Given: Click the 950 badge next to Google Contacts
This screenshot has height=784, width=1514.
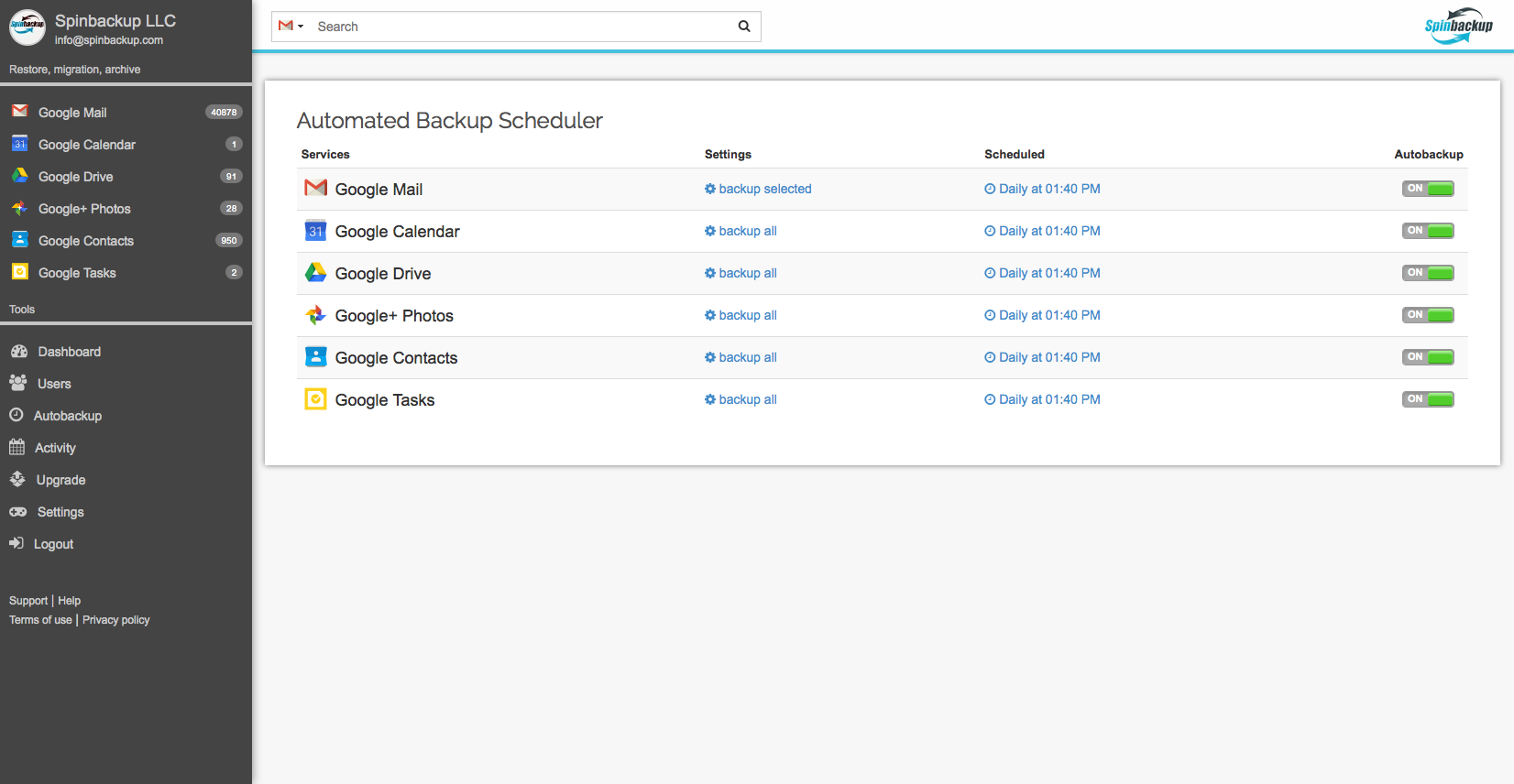Looking at the screenshot, I should click(x=229, y=241).
